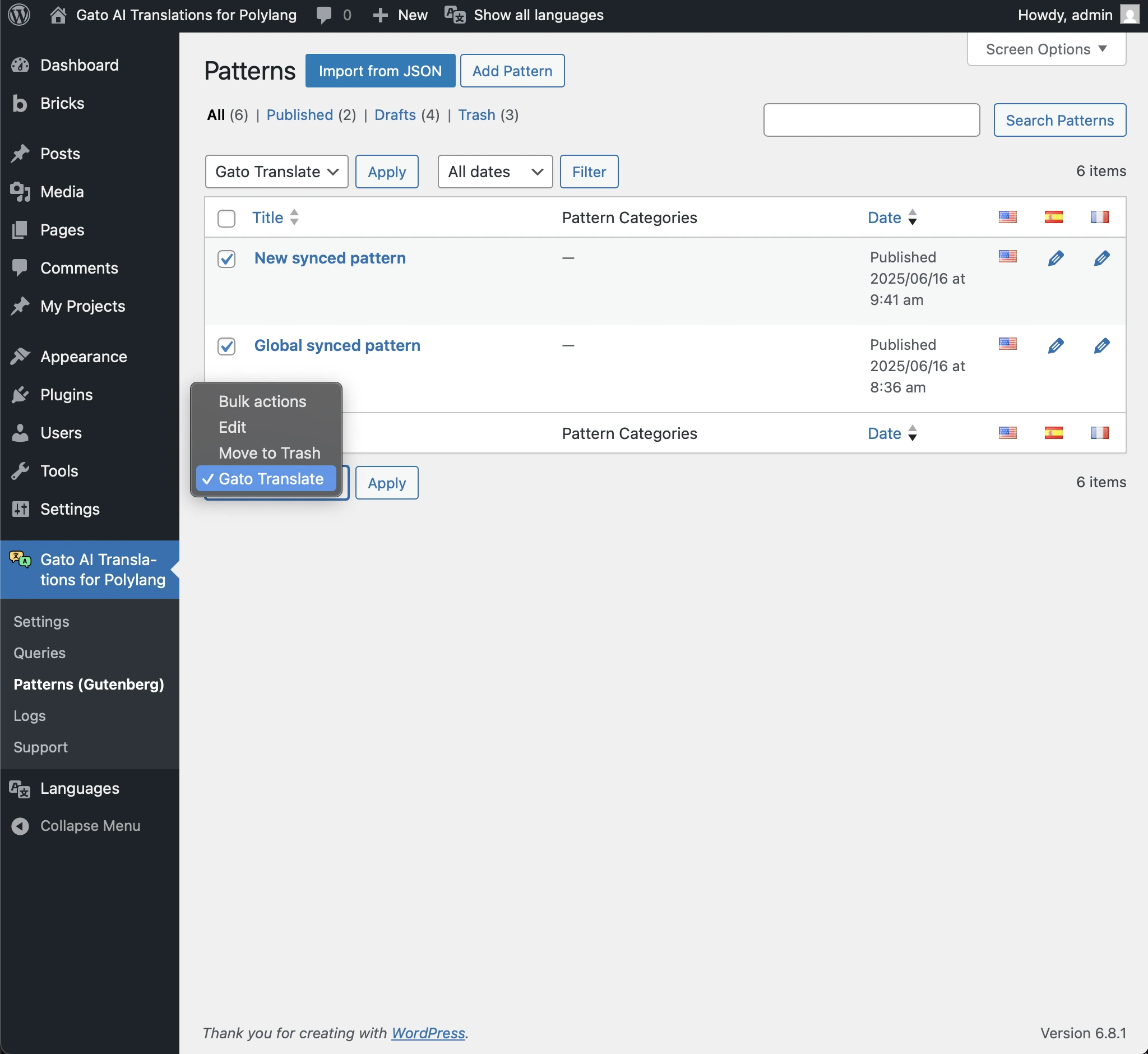The image size is (1148, 1054).
Task: Show only trashed patterns via Trash link
Action: click(477, 114)
